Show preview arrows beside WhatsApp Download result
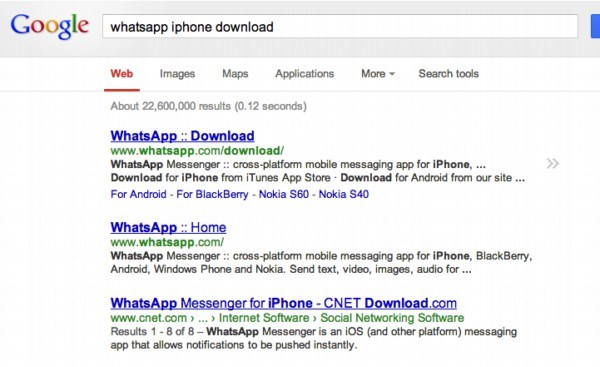Screen dimensions: 600x367 point(553,164)
